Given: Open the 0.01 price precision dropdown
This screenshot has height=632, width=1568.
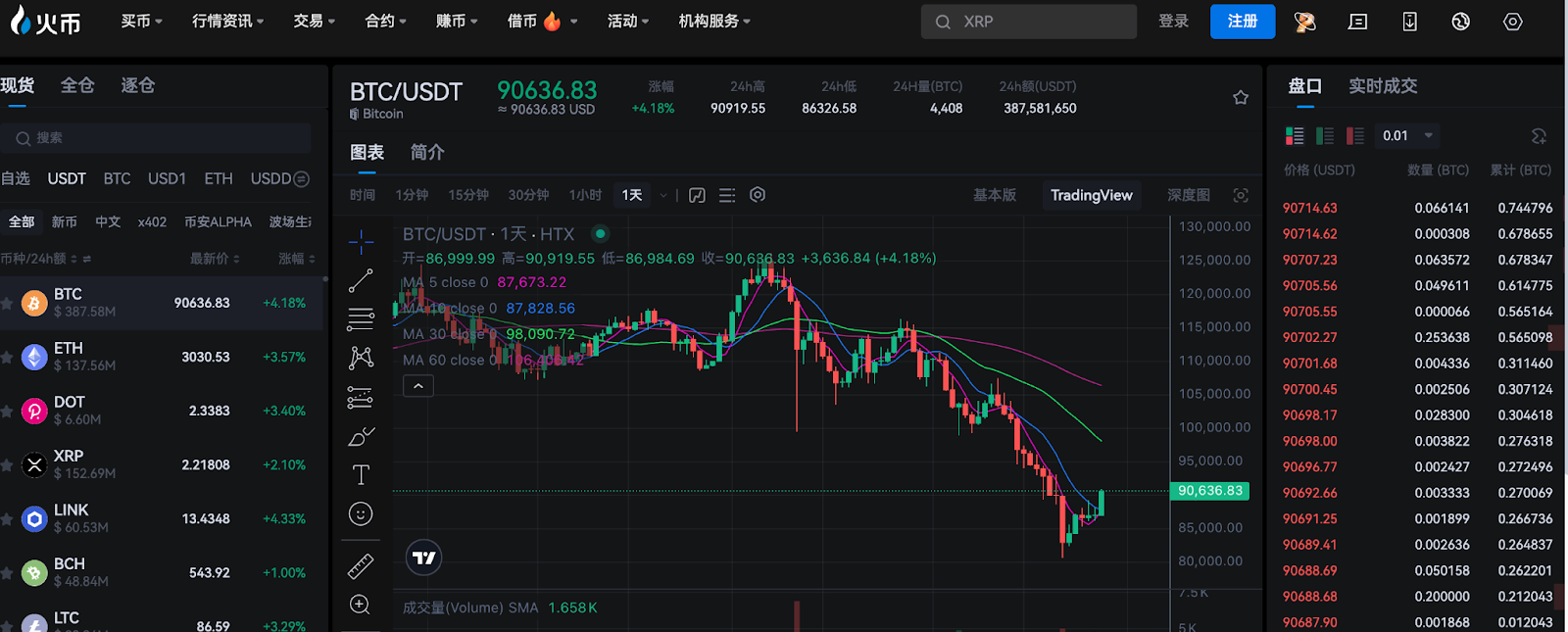Looking at the screenshot, I should (x=1407, y=135).
